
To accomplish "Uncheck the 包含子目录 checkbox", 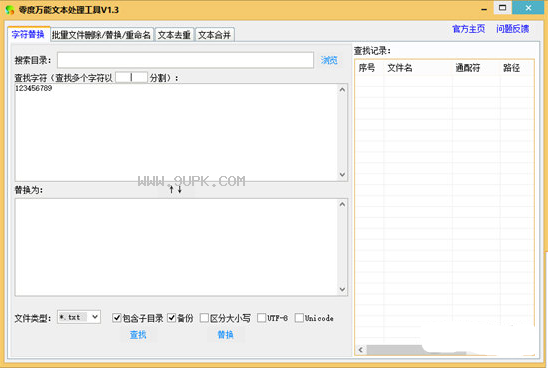I will [117, 318].
